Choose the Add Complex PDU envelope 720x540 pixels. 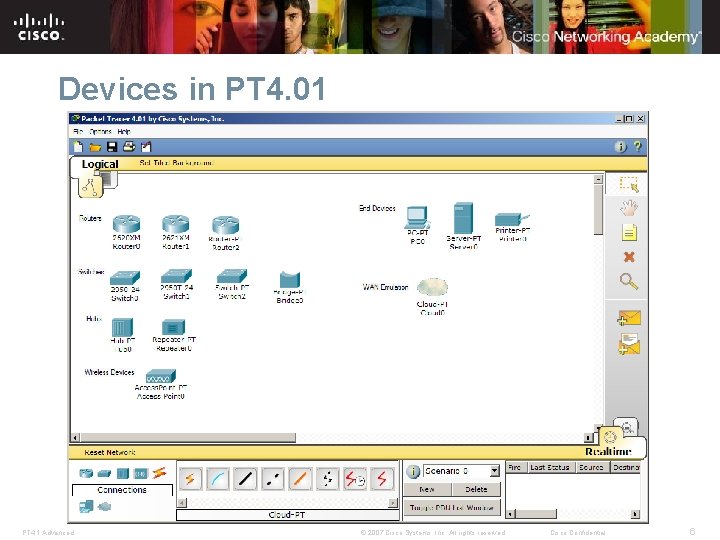pyautogui.click(x=629, y=344)
